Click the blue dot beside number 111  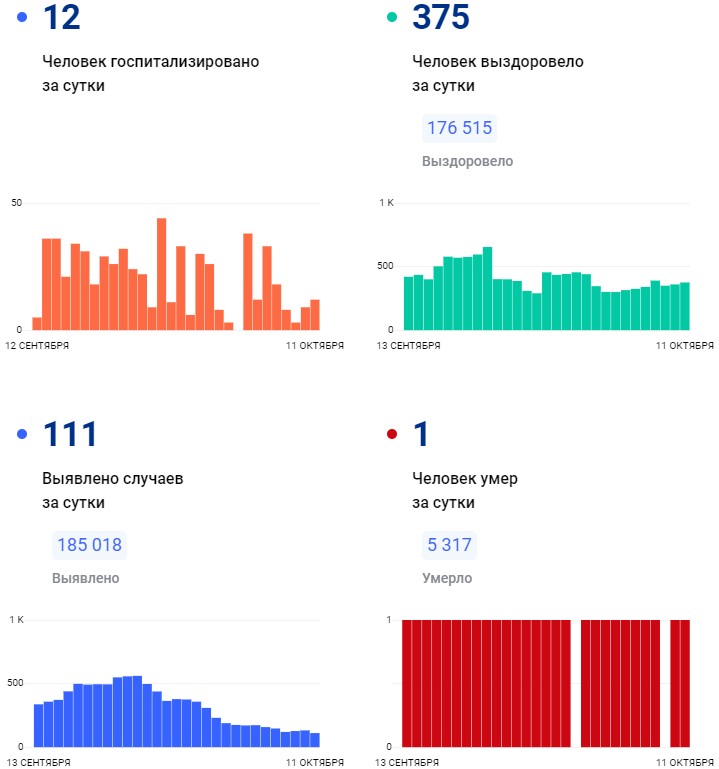pos(22,434)
